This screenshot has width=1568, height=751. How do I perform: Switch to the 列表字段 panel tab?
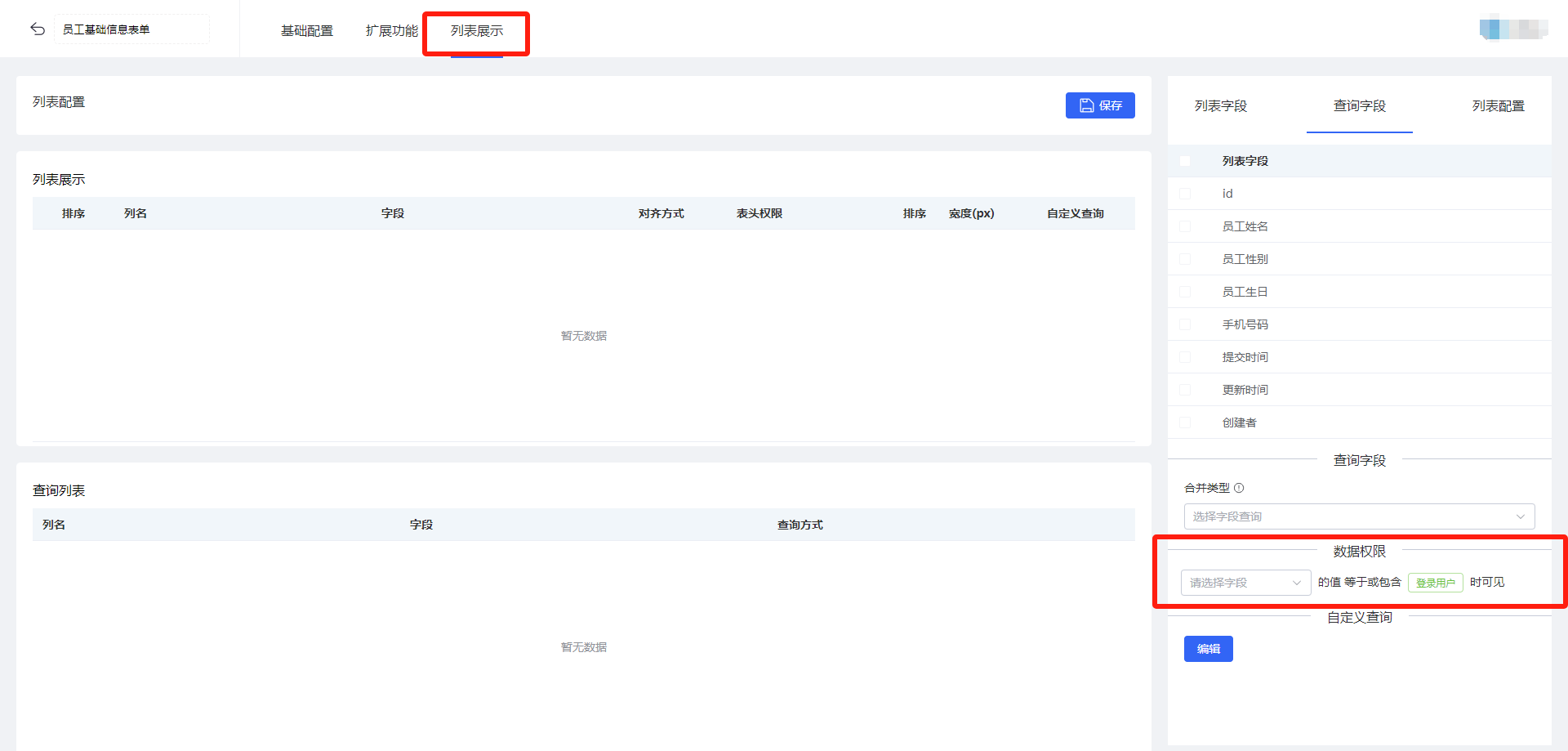click(1221, 106)
